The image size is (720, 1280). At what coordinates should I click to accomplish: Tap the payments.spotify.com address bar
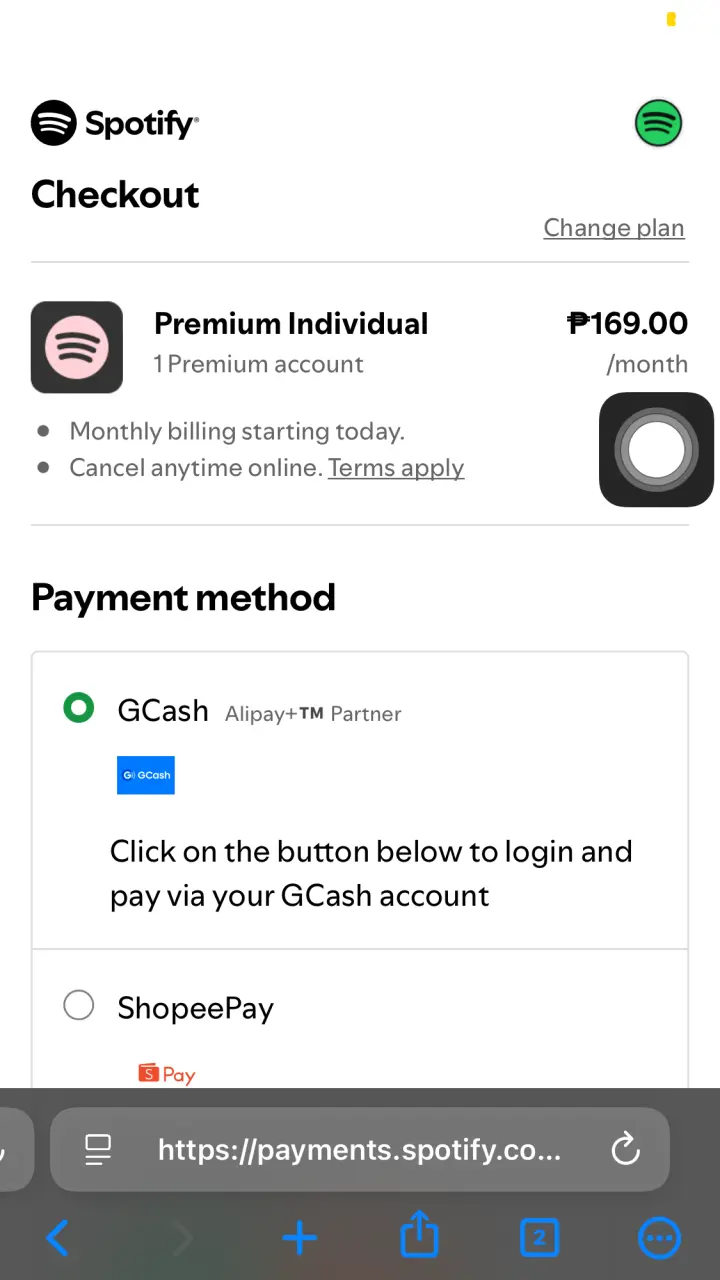(x=359, y=1149)
